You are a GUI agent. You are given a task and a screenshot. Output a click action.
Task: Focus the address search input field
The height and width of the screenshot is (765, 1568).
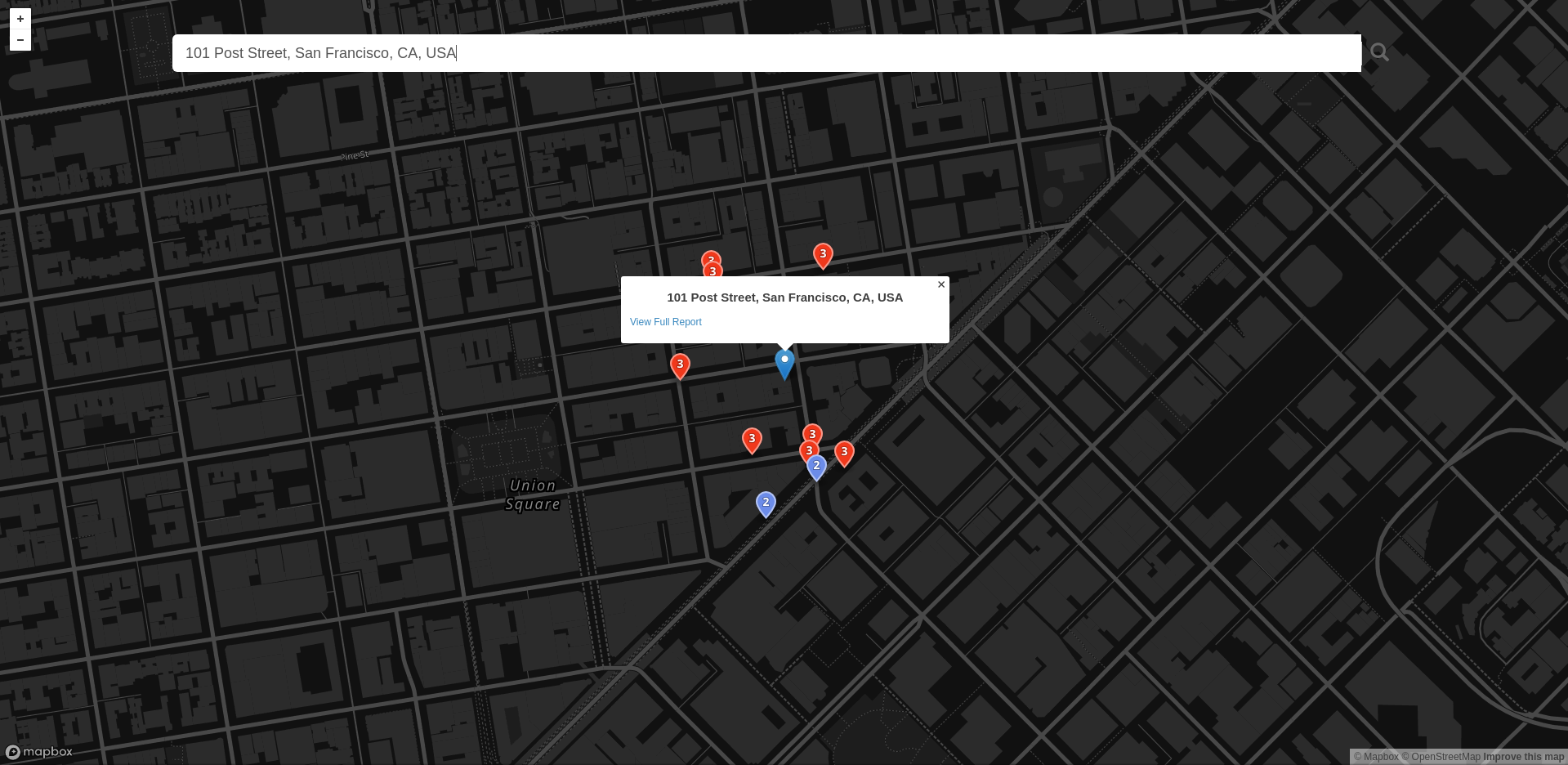pos(766,53)
